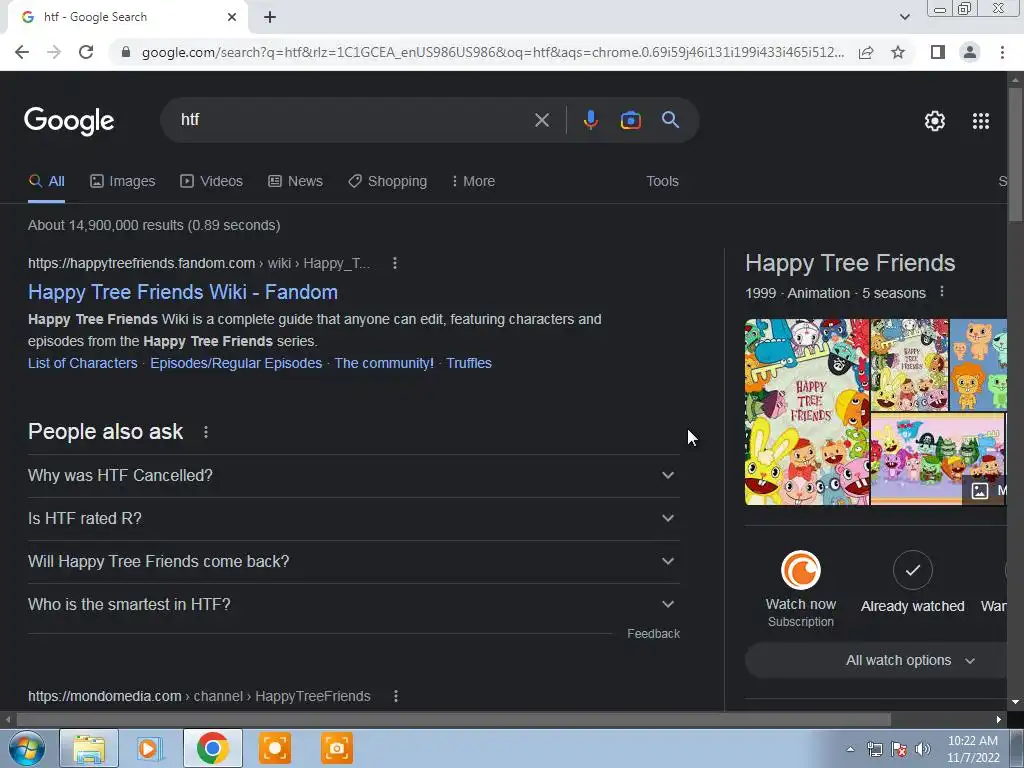Image resolution: width=1024 pixels, height=768 pixels.
Task: Open the More search filters menu
Action: [x=473, y=181]
